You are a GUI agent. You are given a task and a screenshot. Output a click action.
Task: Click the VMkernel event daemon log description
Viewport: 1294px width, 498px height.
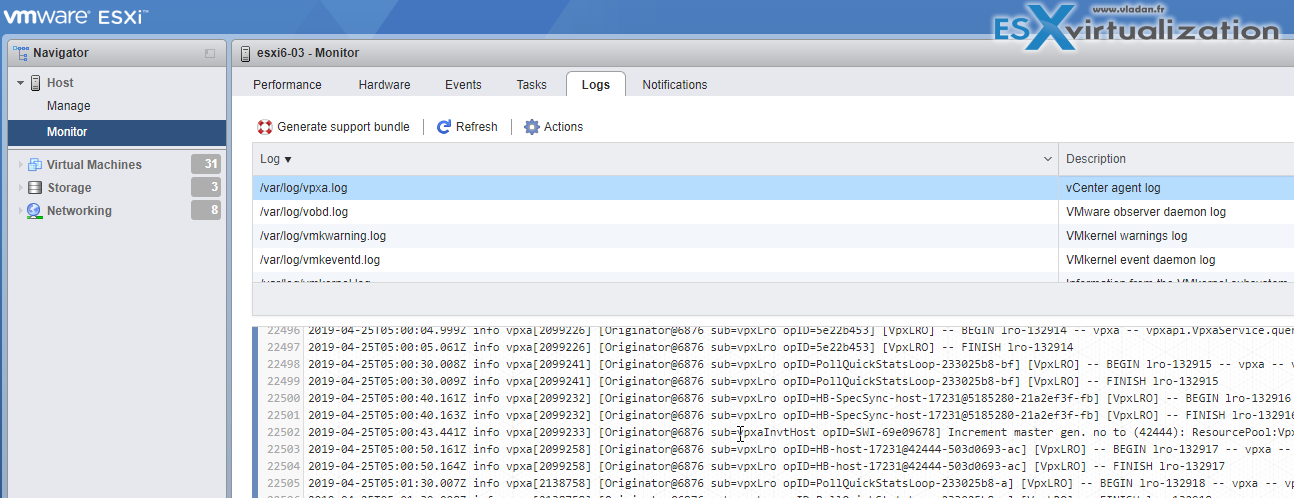(x=1140, y=260)
